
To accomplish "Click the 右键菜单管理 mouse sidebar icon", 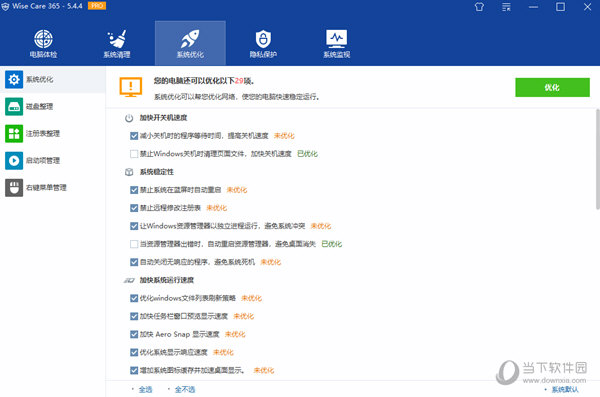I will [14, 188].
